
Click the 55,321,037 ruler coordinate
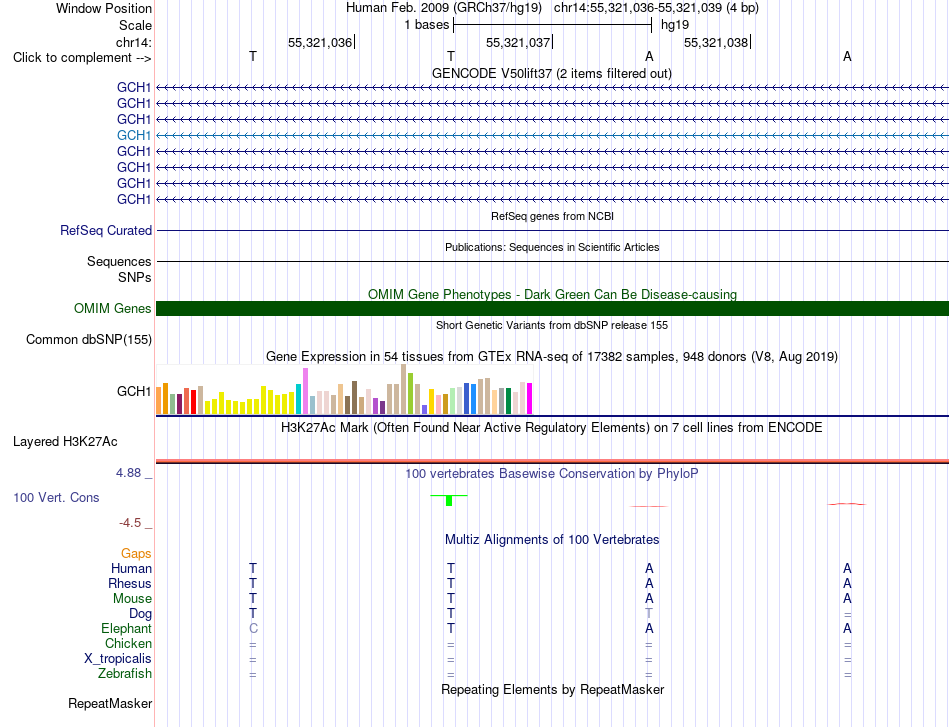(x=518, y=42)
